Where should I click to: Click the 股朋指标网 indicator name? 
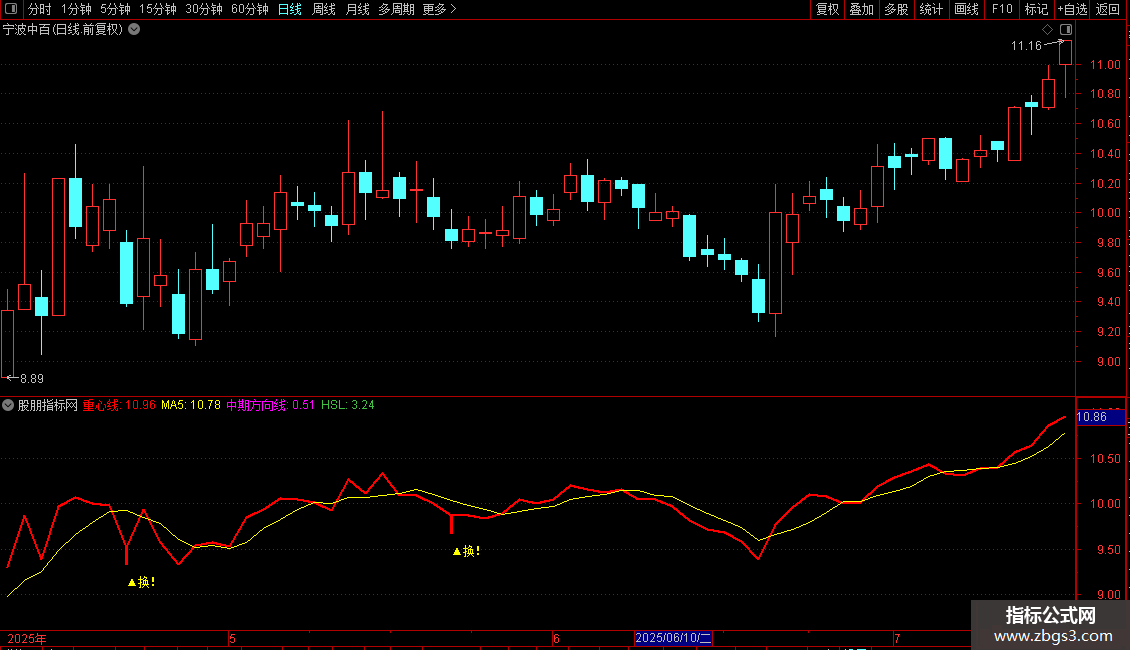48,405
